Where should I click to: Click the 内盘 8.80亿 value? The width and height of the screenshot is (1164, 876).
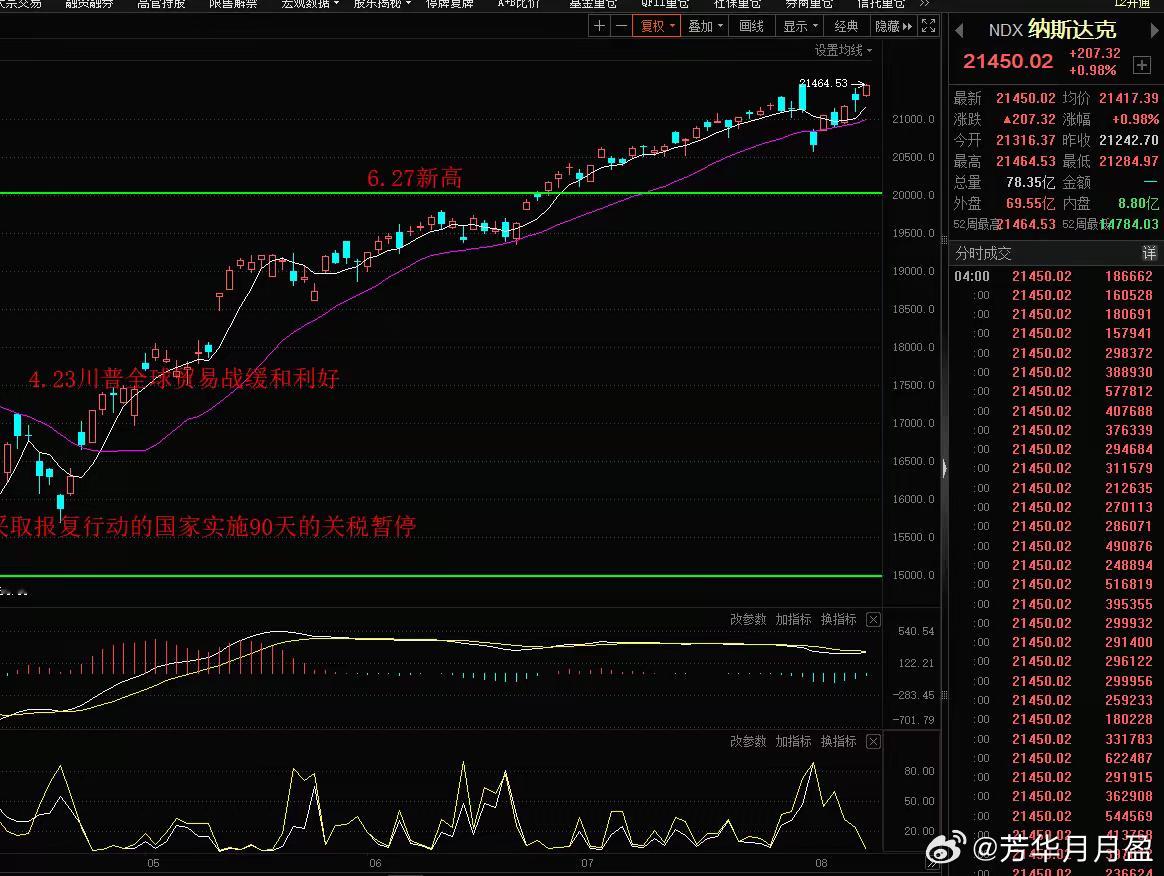(1138, 203)
